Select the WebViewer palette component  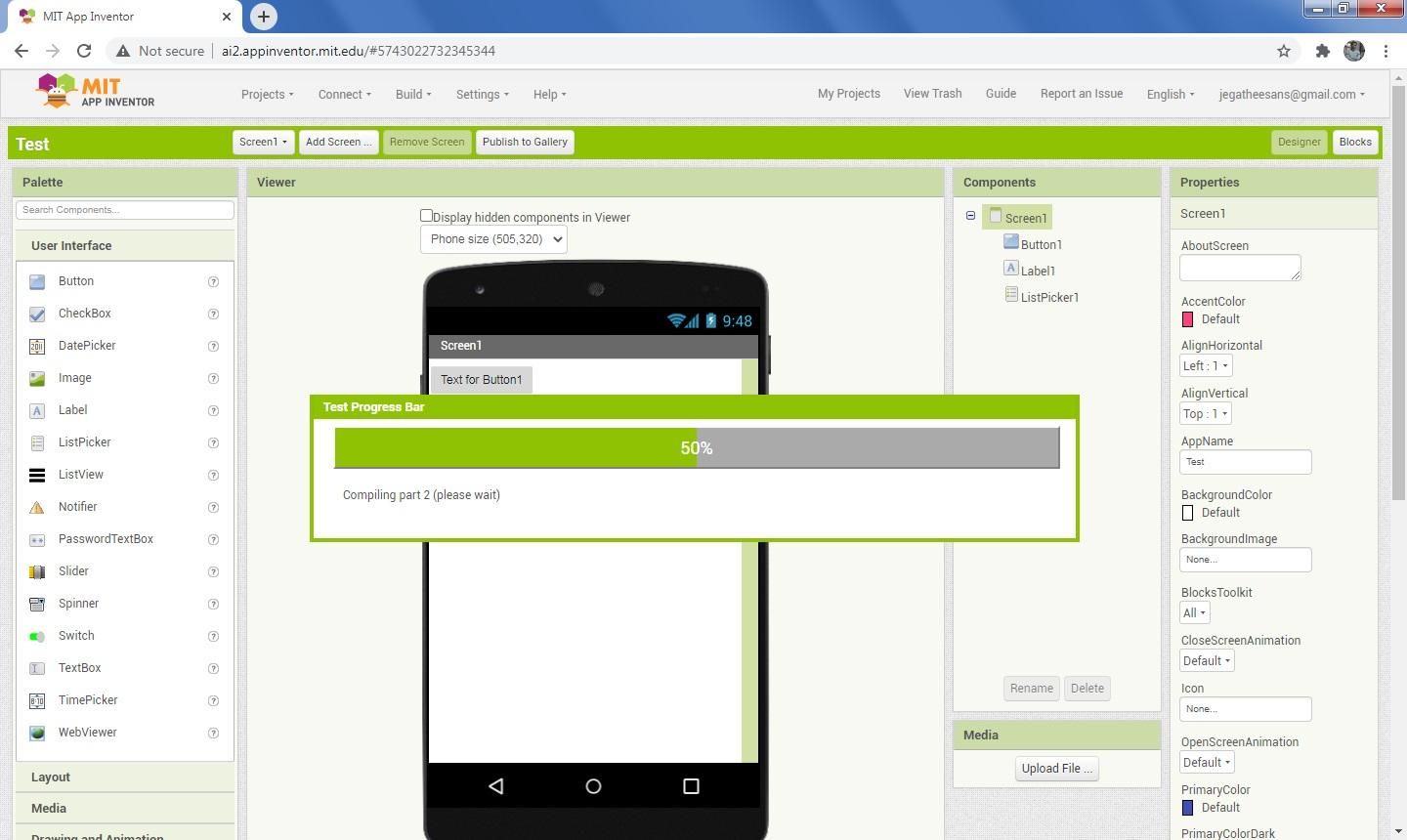[x=87, y=732]
